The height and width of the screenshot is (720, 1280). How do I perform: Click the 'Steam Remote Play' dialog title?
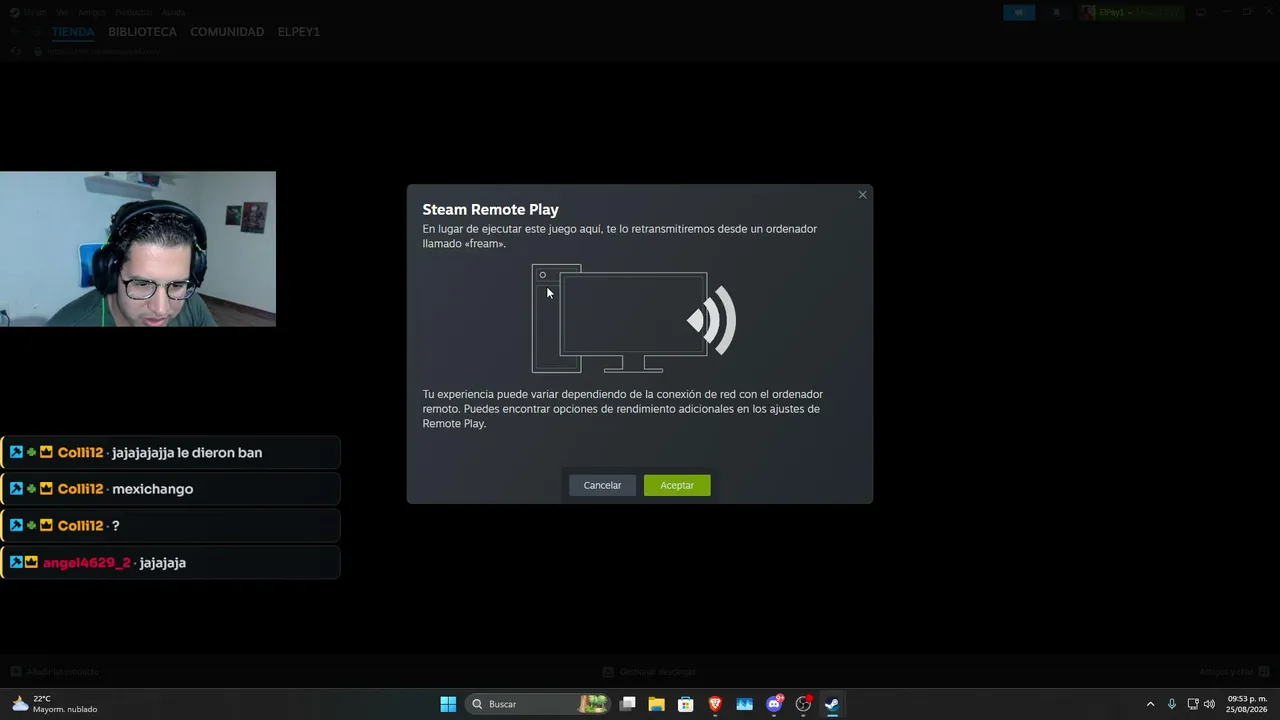click(490, 210)
